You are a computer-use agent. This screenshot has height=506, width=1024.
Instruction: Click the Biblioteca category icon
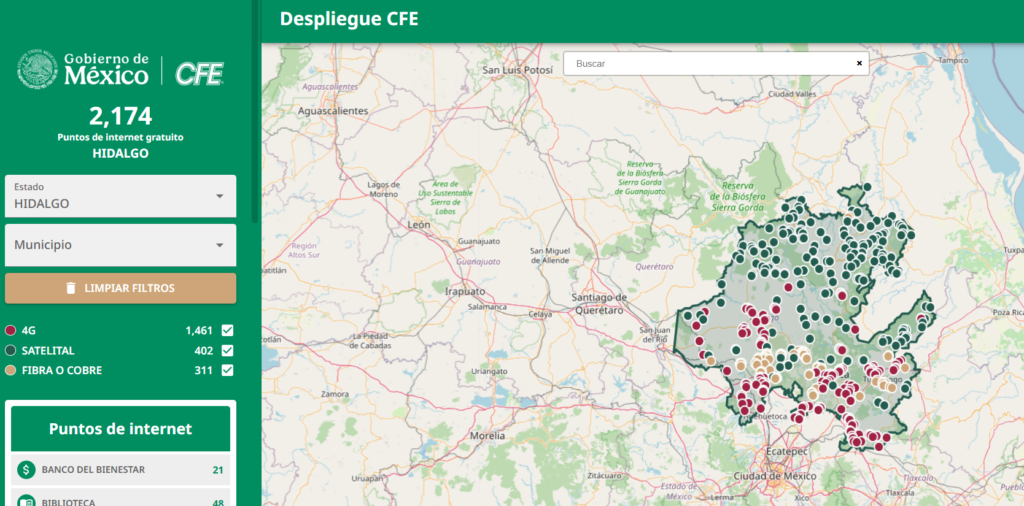[x=27, y=500]
